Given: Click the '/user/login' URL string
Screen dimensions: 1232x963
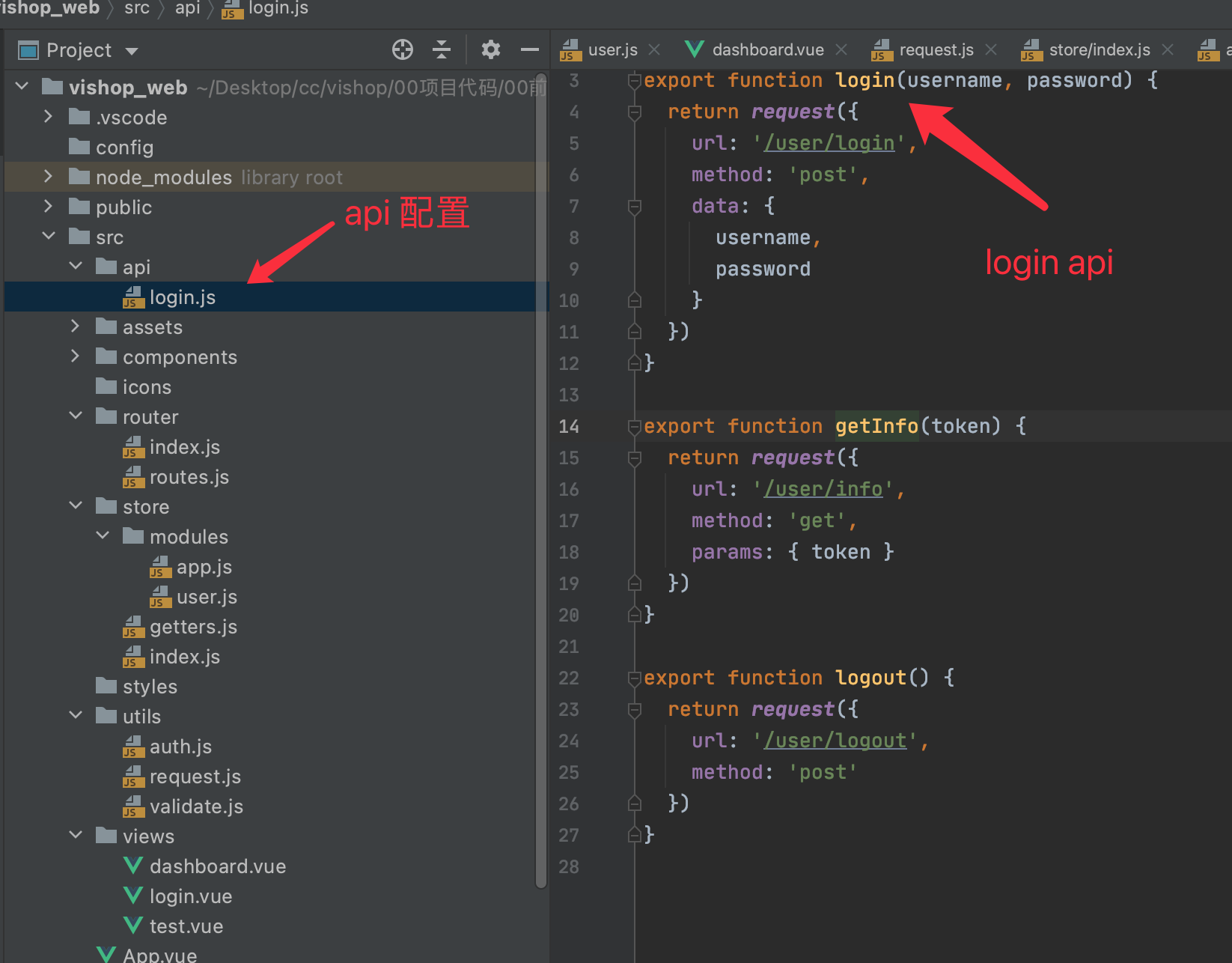Looking at the screenshot, I should pos(829,143).
